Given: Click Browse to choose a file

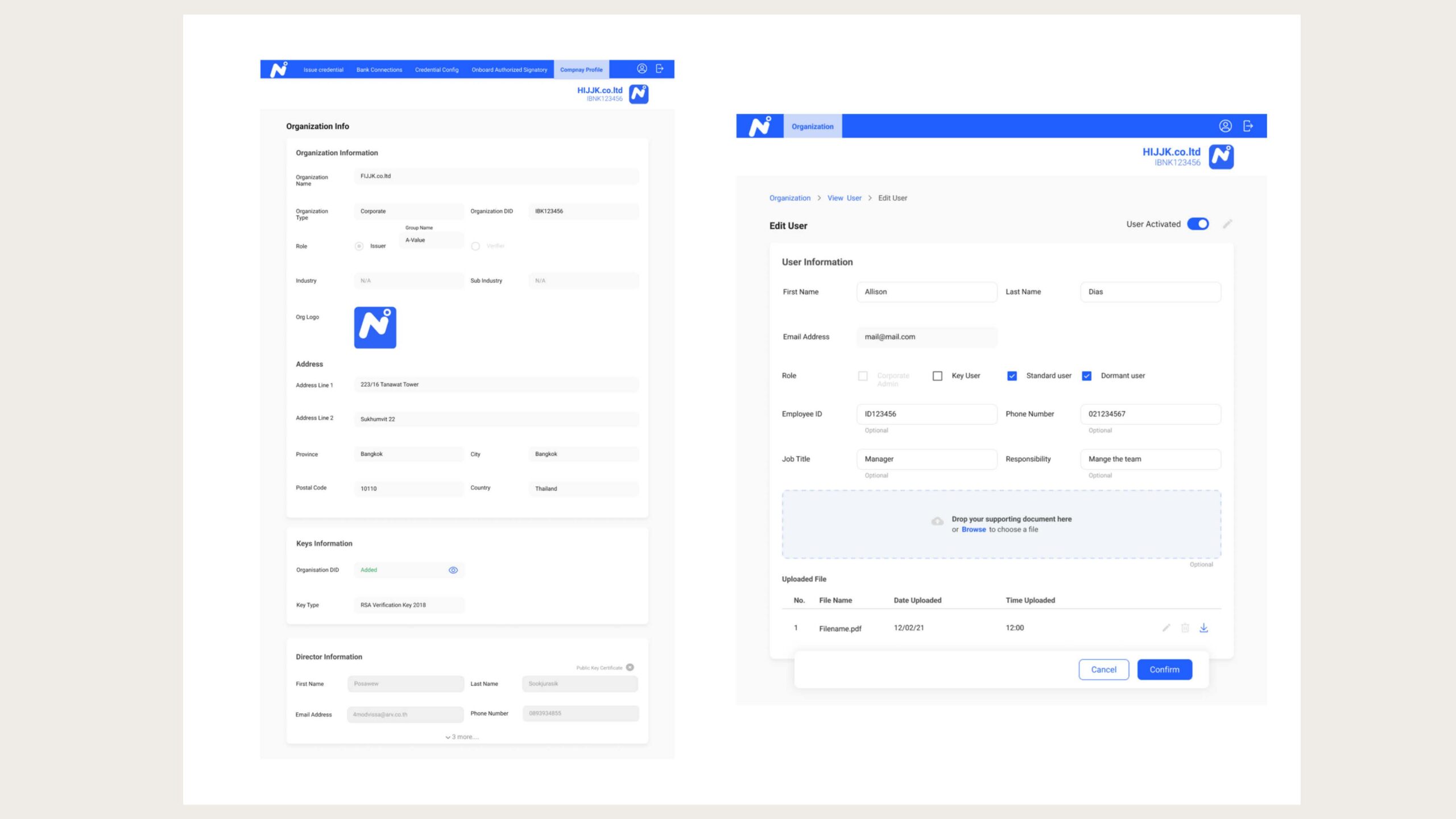Looking at the screenshot, I should tap(973, 530).
